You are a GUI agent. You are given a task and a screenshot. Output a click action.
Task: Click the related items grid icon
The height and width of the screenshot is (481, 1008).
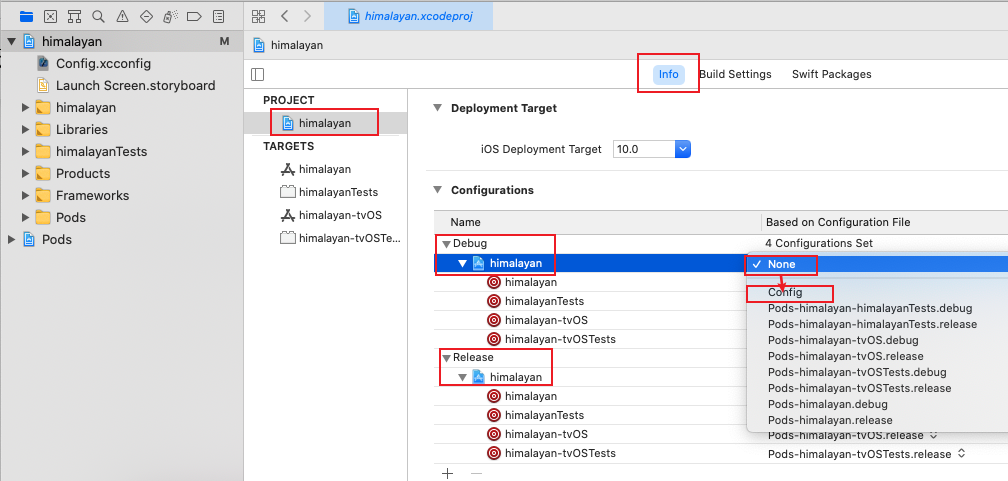[258, 16]
